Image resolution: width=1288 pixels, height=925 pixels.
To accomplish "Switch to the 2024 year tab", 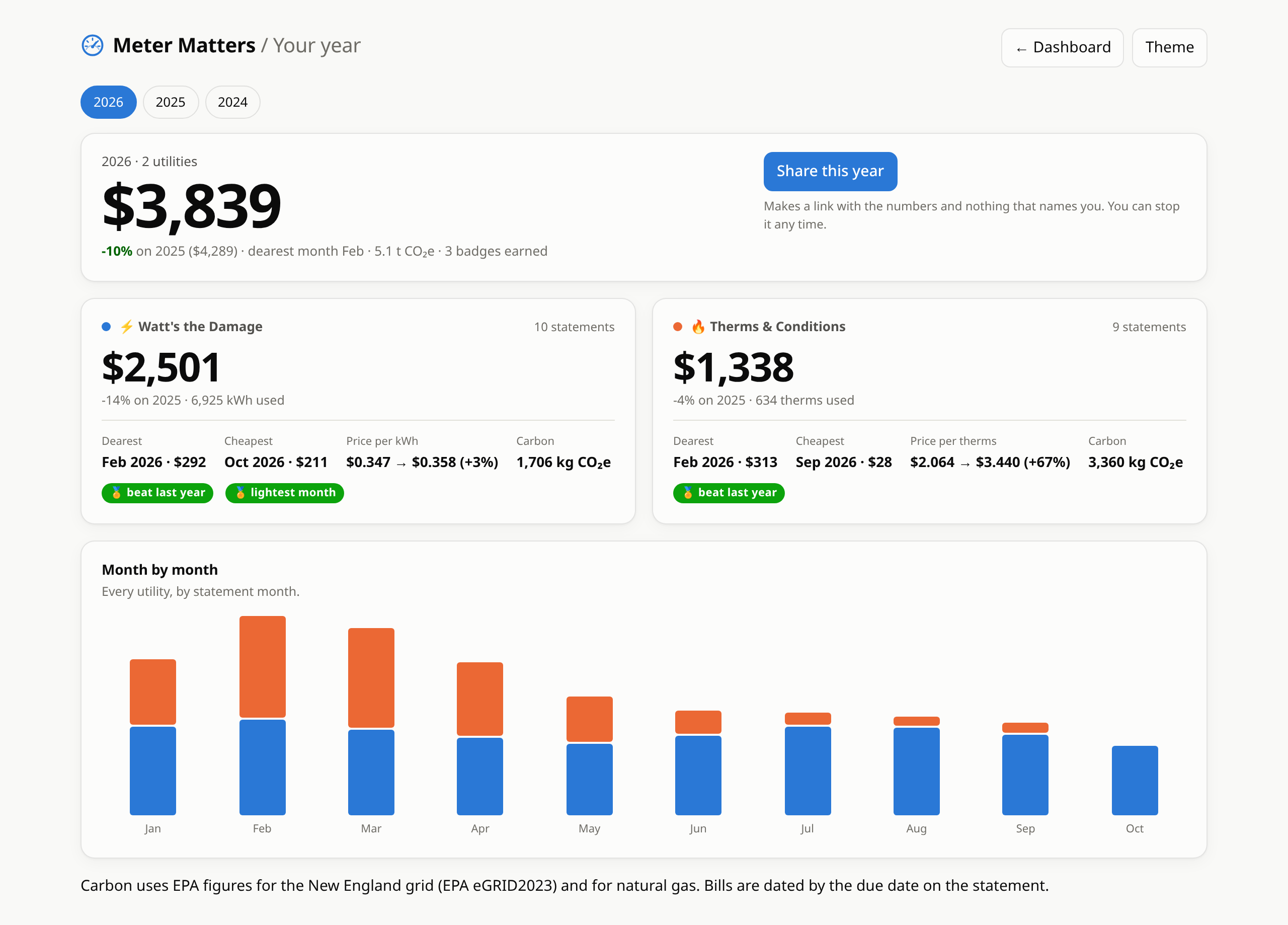I will tap(233, 102).
